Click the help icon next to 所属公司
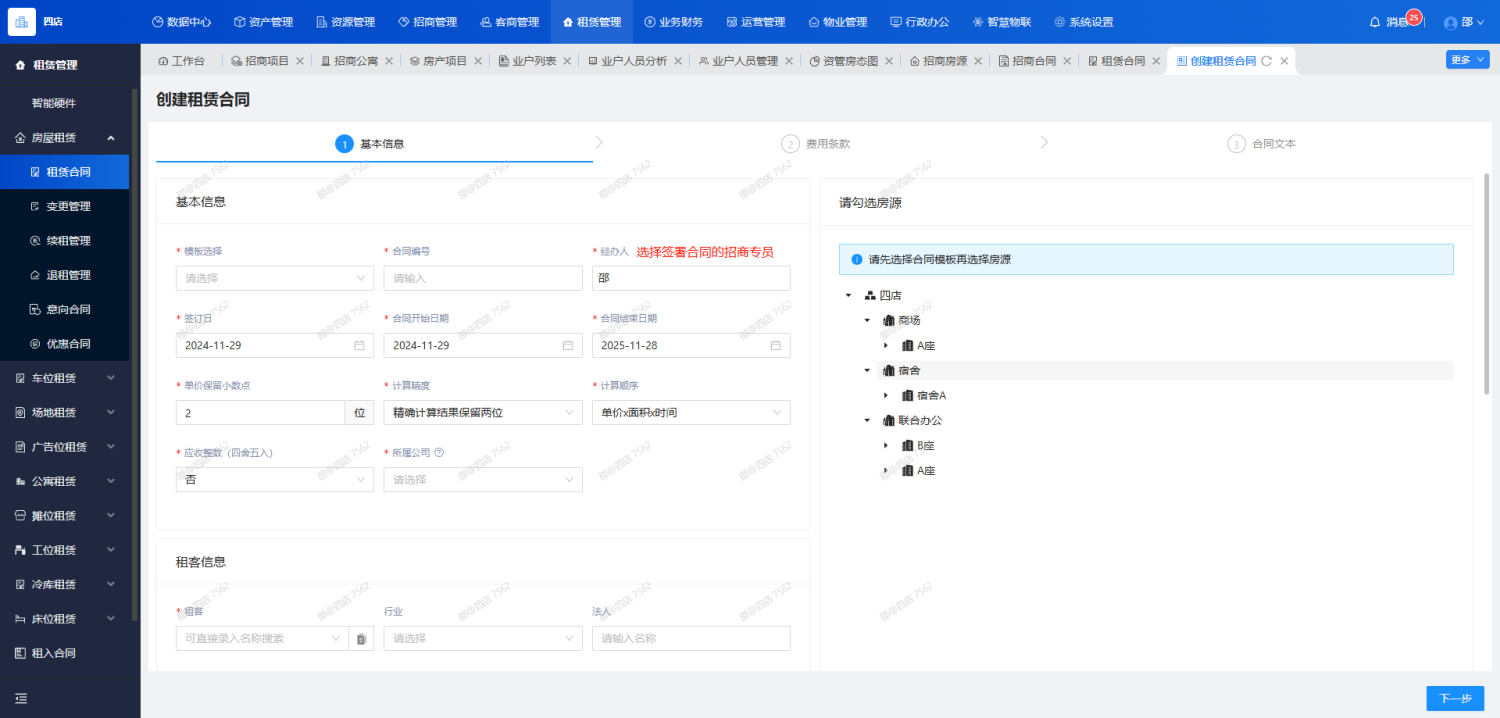This screenshot has width=1500, height=718. [439, 453]
